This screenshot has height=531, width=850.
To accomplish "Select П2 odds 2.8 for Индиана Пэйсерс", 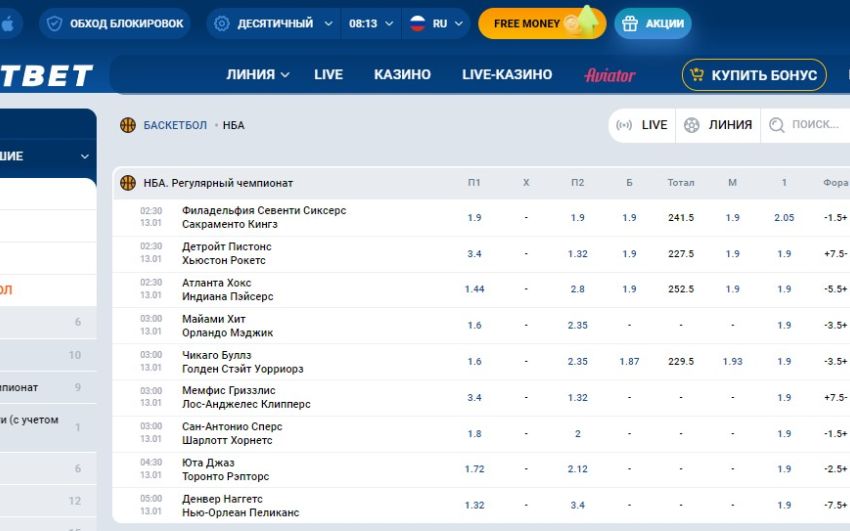I will pyautogui.click(x=577, y=289).
